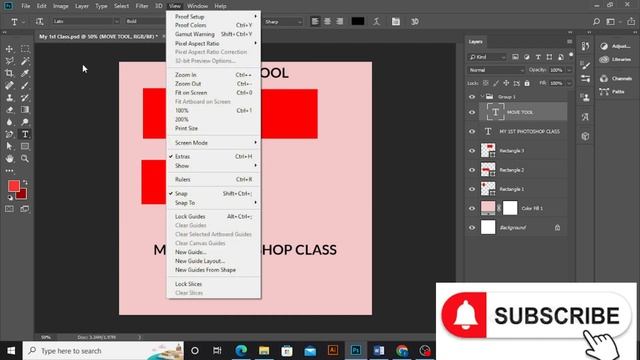Hide the Rectangle 3 layer
The image size is (640, 360).
click(472, 151)
